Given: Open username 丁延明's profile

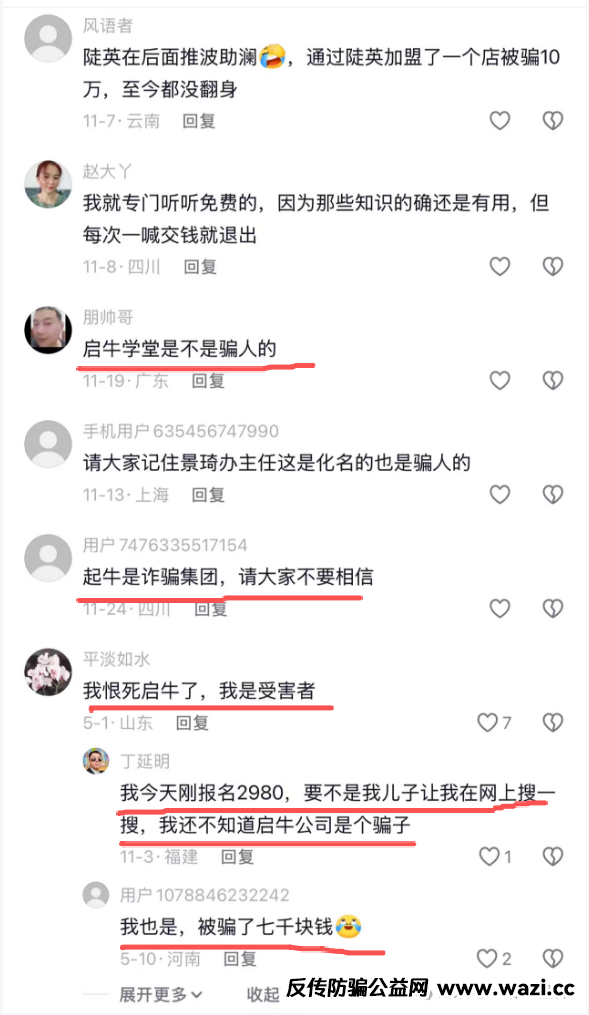Looking at the screenshot, I should point(145,761).
